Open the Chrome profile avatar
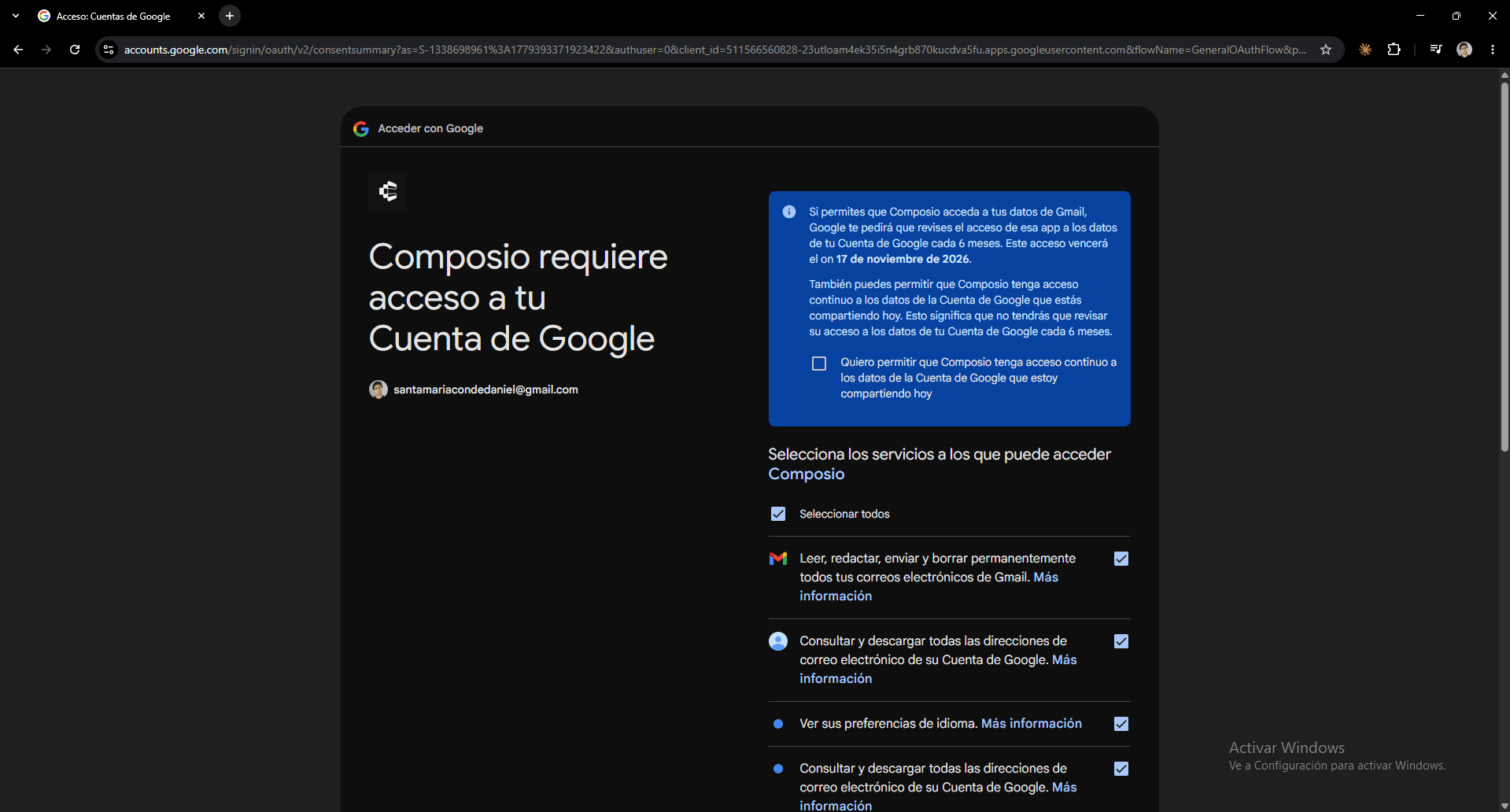 [x=1464, y=50]
